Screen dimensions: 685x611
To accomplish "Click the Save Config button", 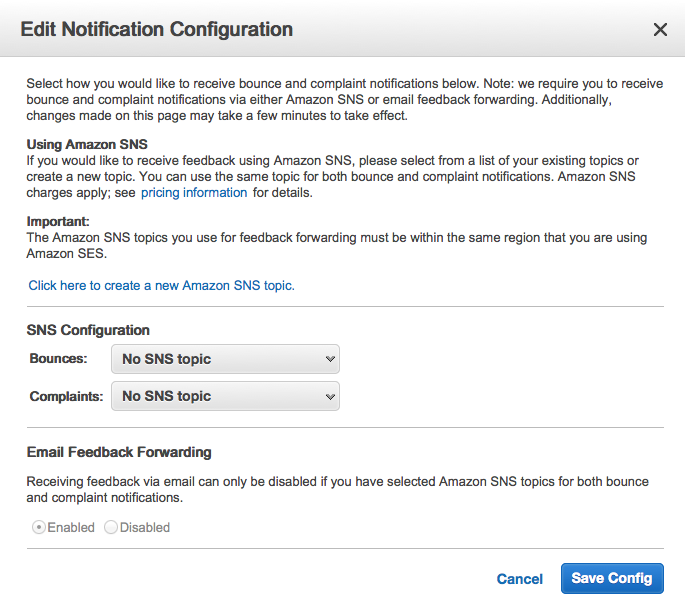I will (612, 578).
